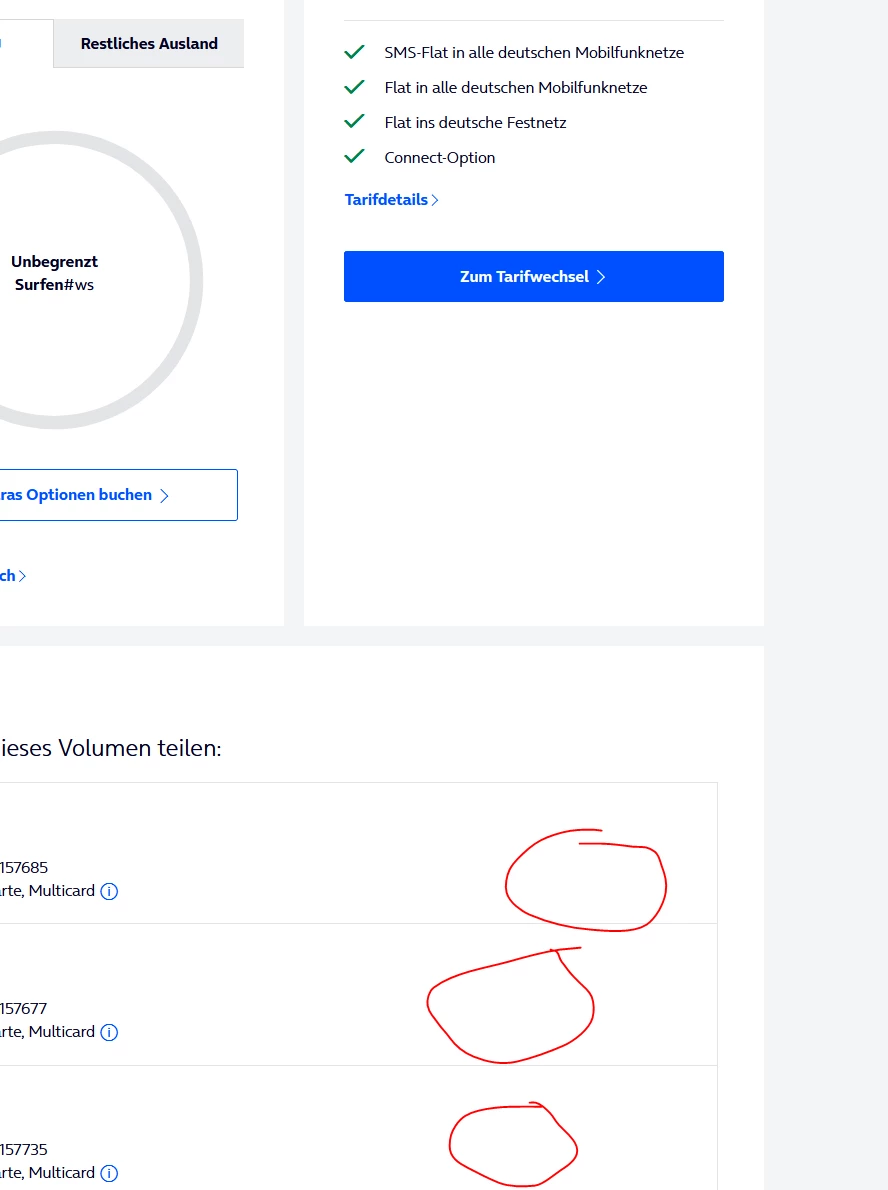Switch to the Restliches Ausland tab
Image resolution: width=888 pixels, height=1190 pixels.
coord(149,44)
